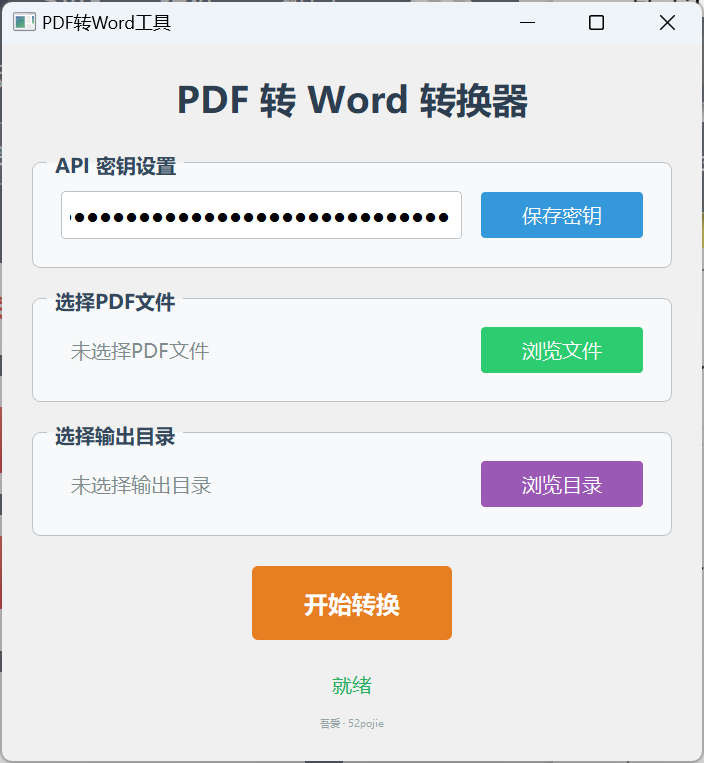Screen dimensions: 704x763
Task: Click the 选择输出目录 group title
Action: [x=115, y=436]
